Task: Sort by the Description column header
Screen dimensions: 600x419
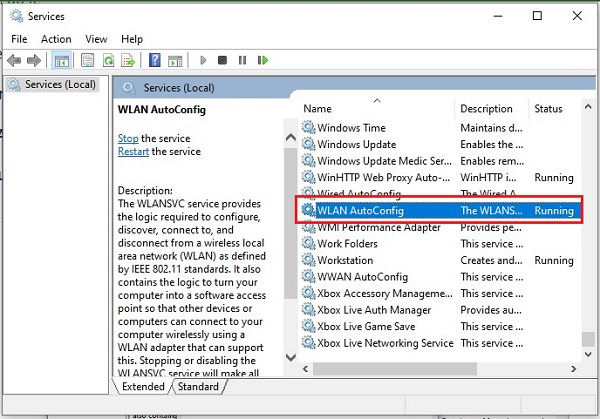Action: (492, 109)
